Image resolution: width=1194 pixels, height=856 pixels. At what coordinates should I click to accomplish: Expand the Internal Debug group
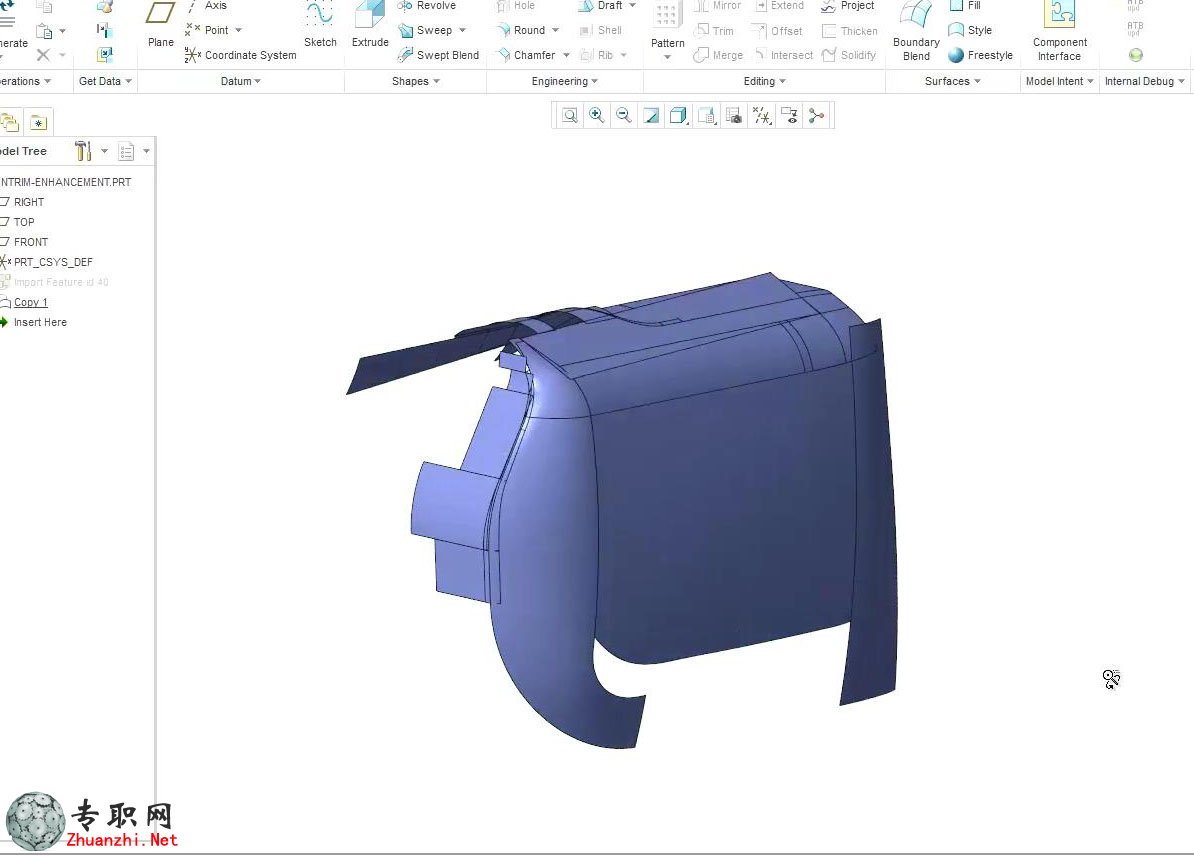(1145, 81)
